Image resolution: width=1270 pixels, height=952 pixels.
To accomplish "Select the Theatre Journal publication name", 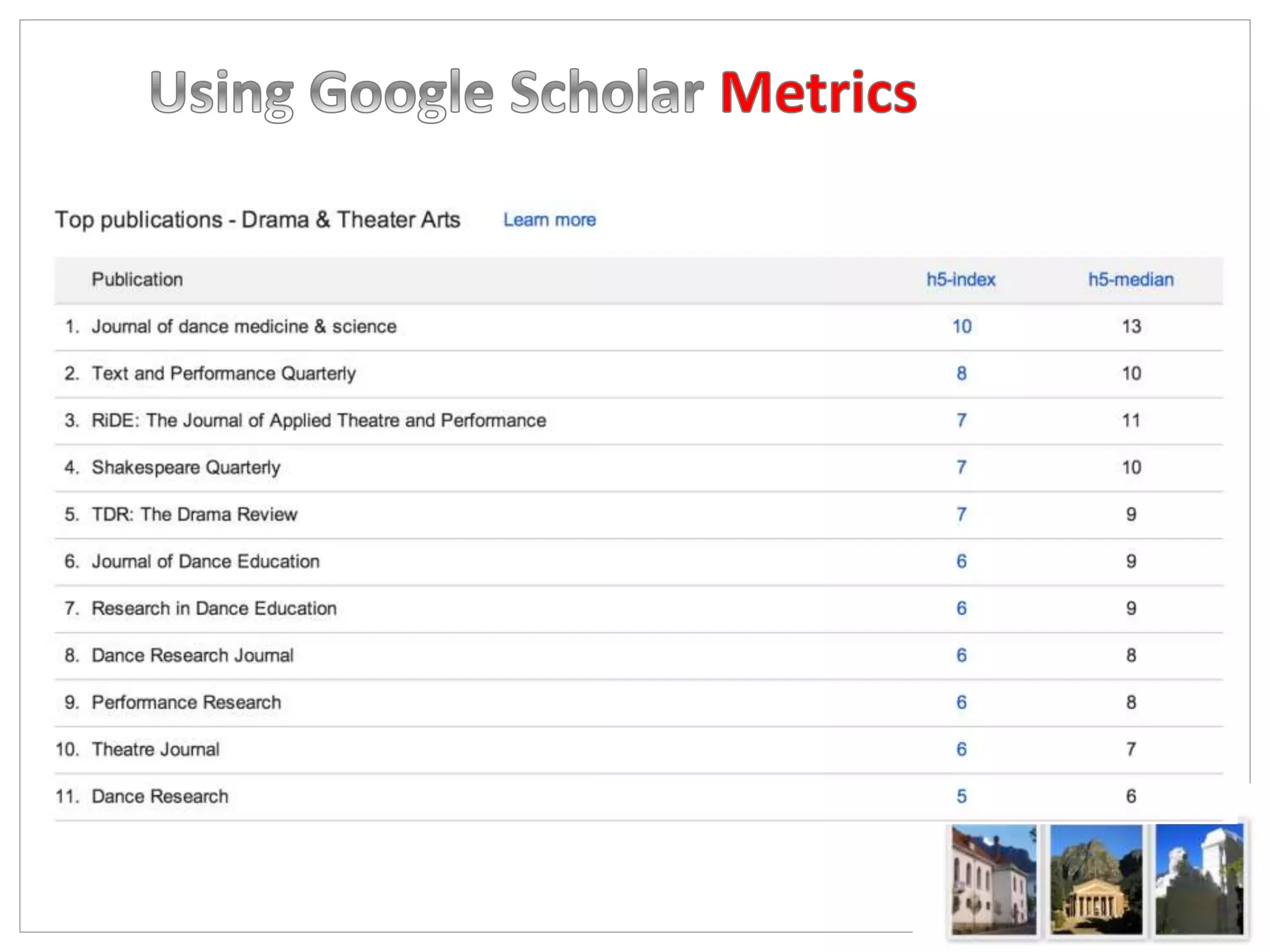I will point(156,749).
